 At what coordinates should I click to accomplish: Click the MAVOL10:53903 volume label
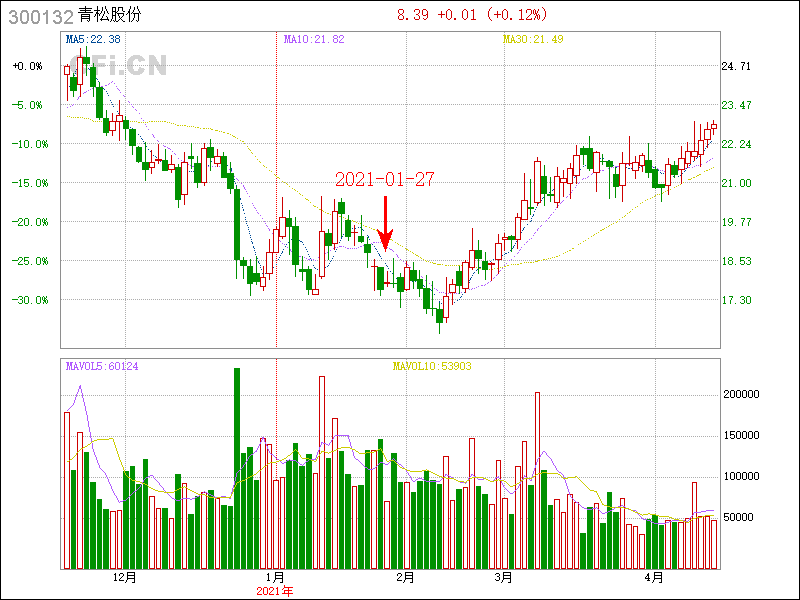[x=432, y=366]
